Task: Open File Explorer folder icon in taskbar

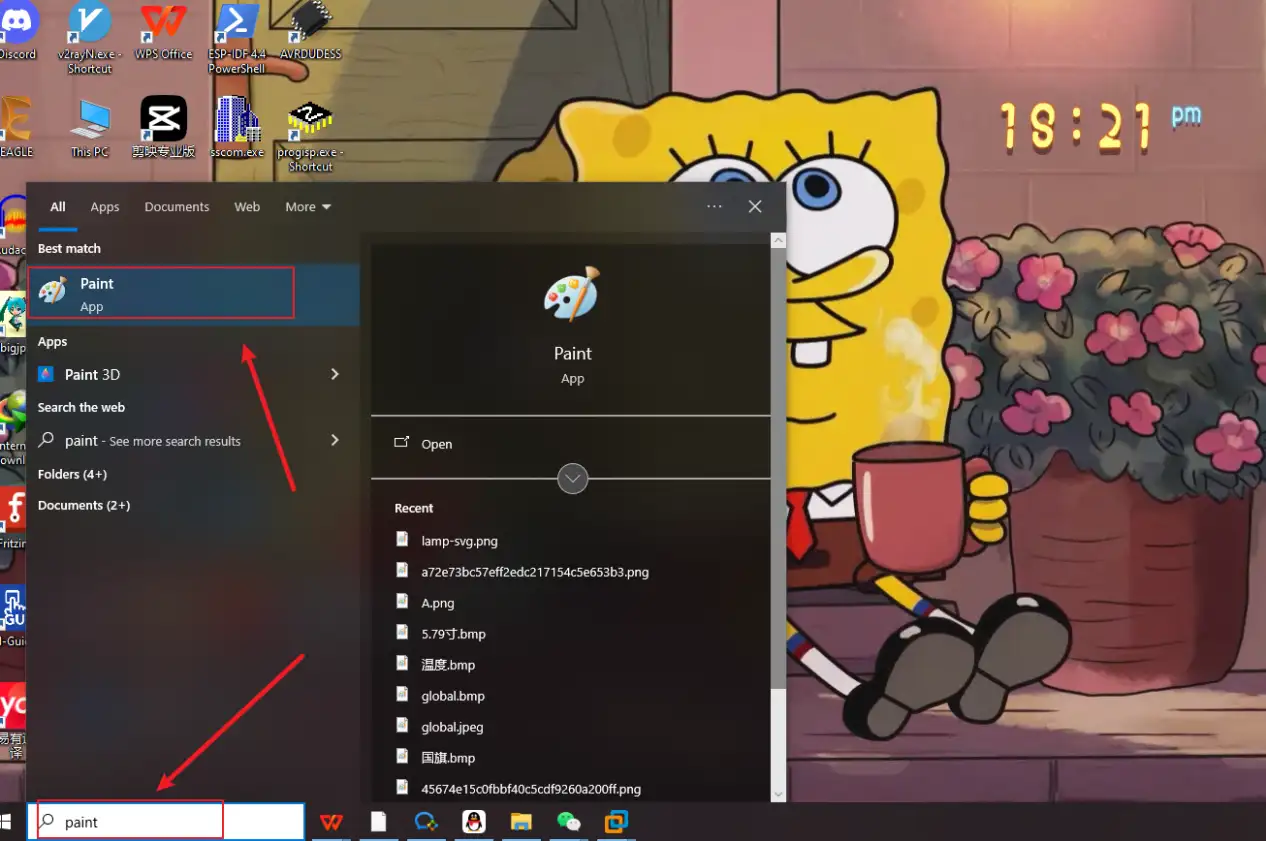Action: [x=521, y=822]
